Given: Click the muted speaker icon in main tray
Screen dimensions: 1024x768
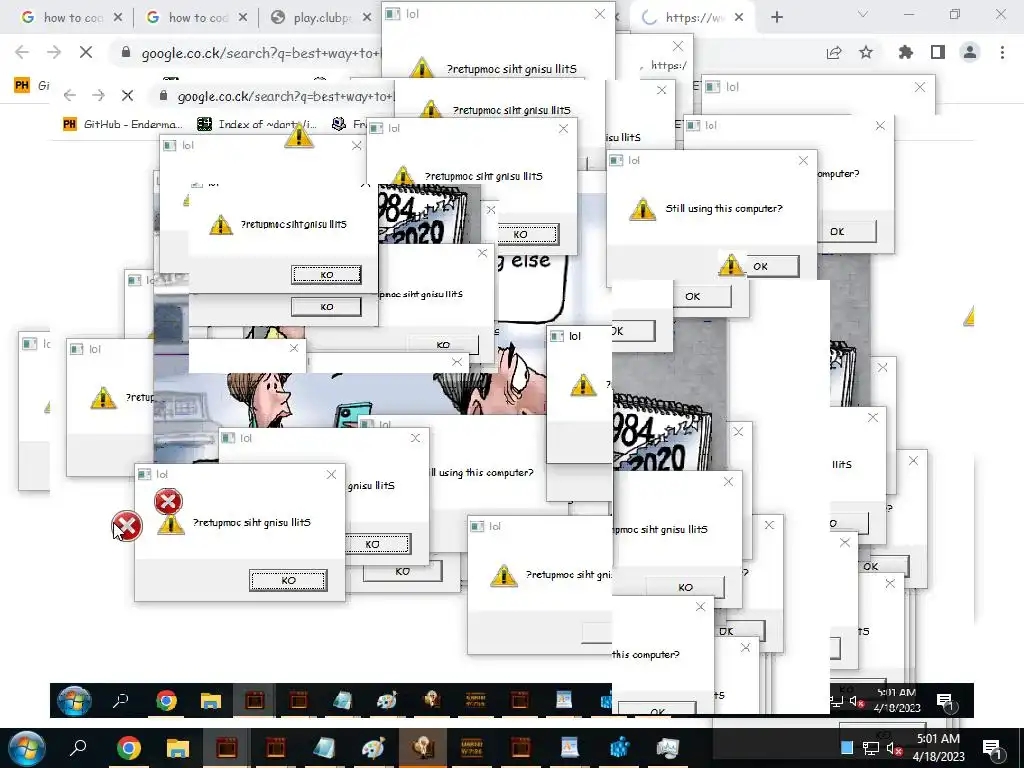Looking at the screenshot, I should pyautogui.click(x=895, y=748).
